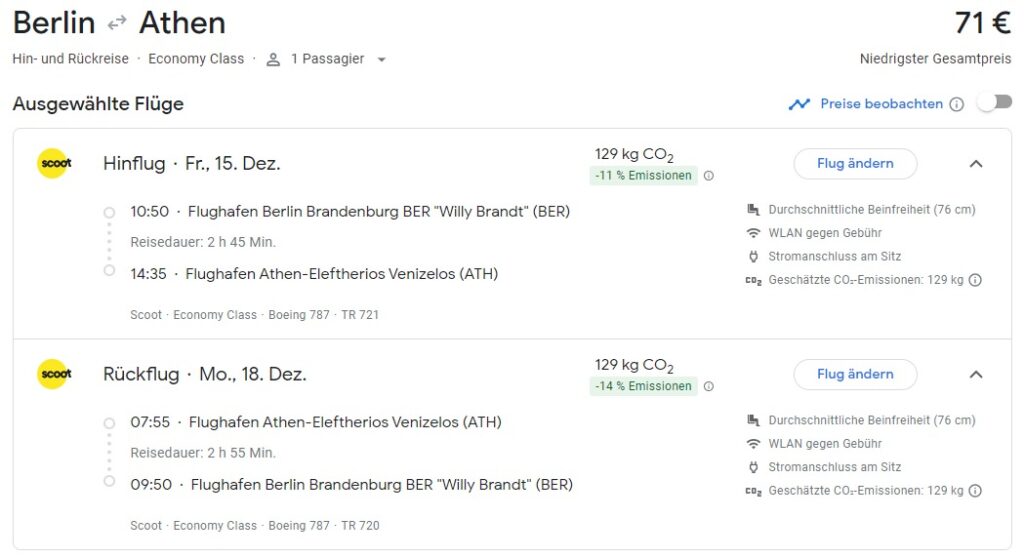Collapse the Hinflug flight details
The height and width of the screenshot is (558, 1024).
tap(976, 164)
